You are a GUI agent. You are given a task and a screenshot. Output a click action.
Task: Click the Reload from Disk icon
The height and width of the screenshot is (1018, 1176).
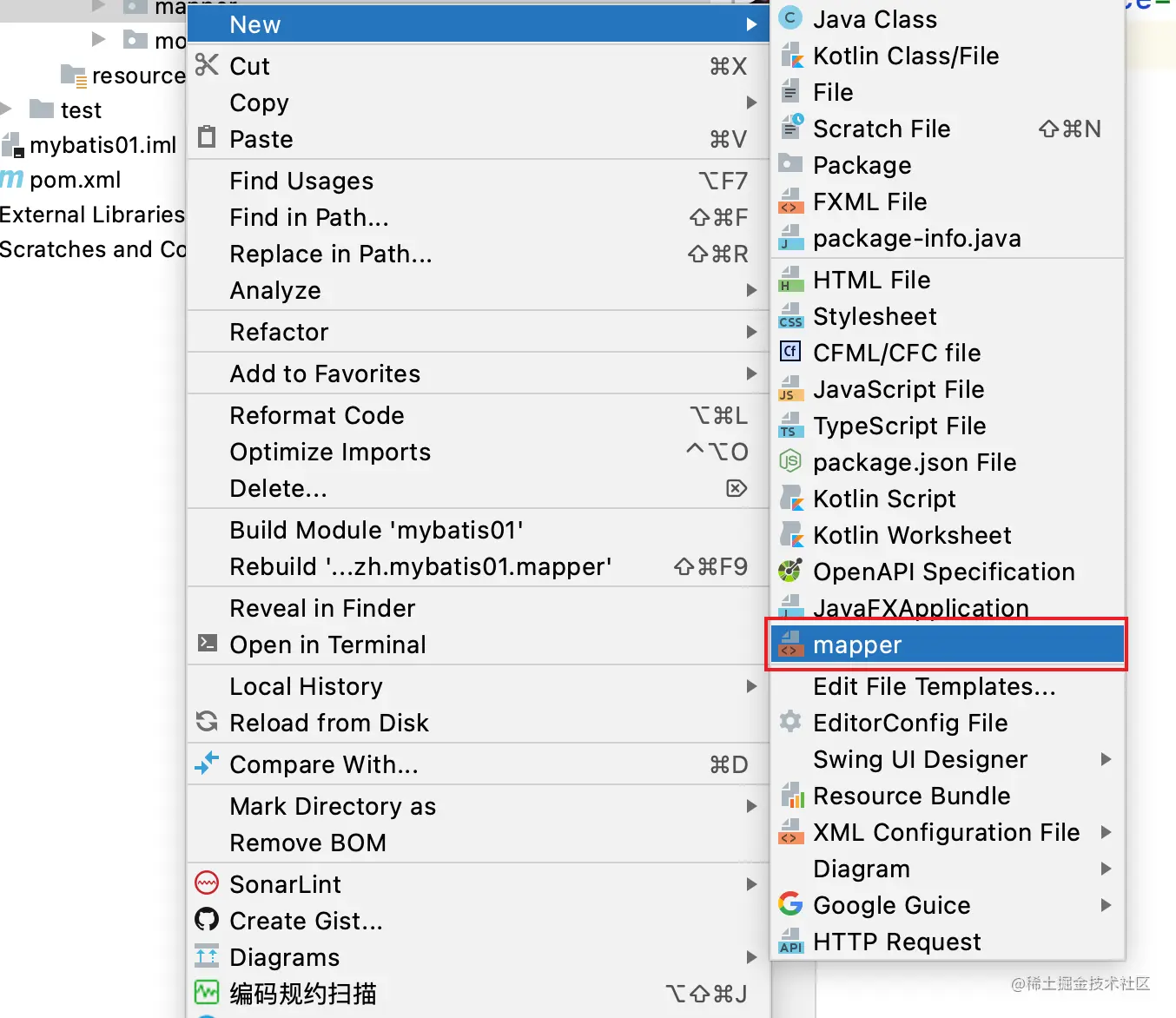pyautogui.click(x=207, y=722)
